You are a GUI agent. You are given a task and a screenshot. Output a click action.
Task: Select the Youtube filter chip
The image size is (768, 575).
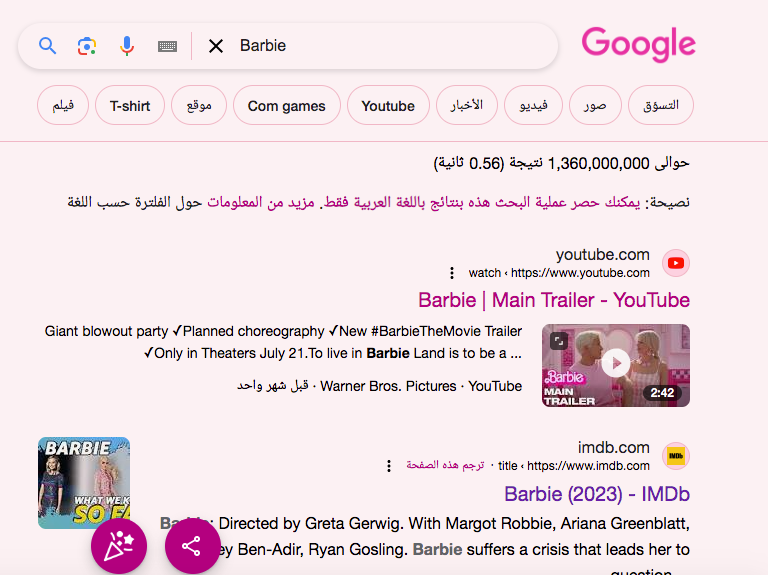click(x=388, y=105)
